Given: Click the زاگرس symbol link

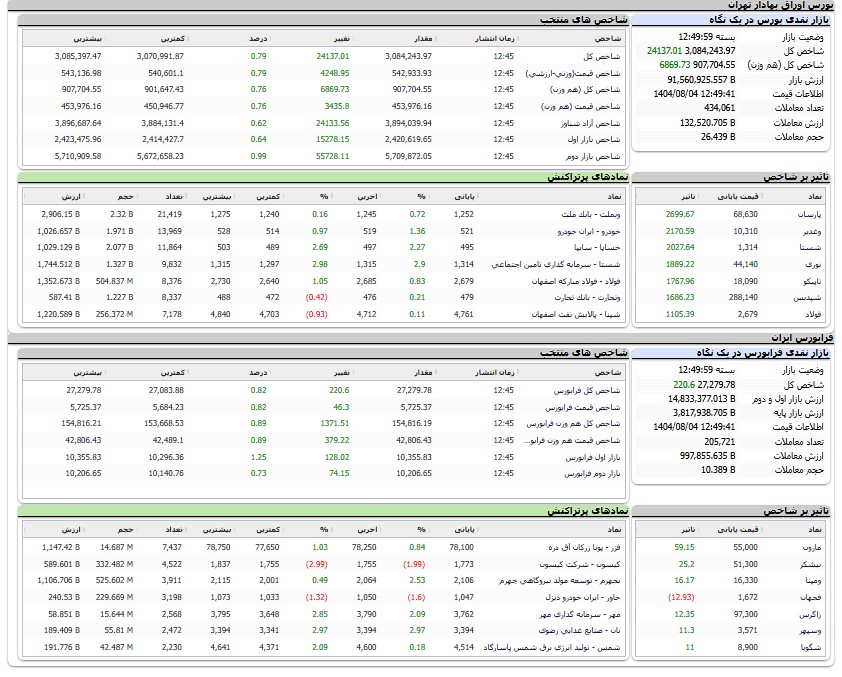Looking at the screenshot, I should 807,614.
